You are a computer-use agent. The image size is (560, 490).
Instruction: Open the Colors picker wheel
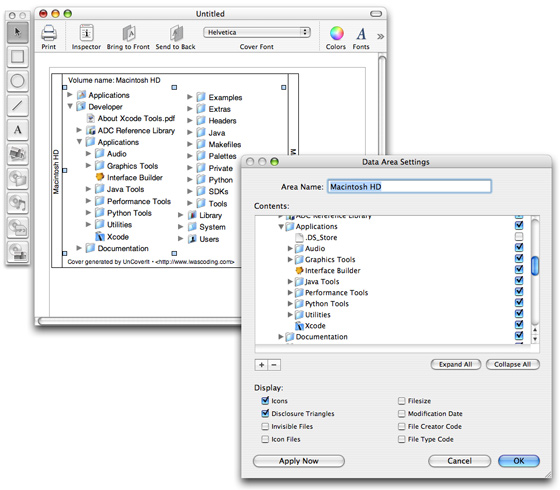(336, 33)
